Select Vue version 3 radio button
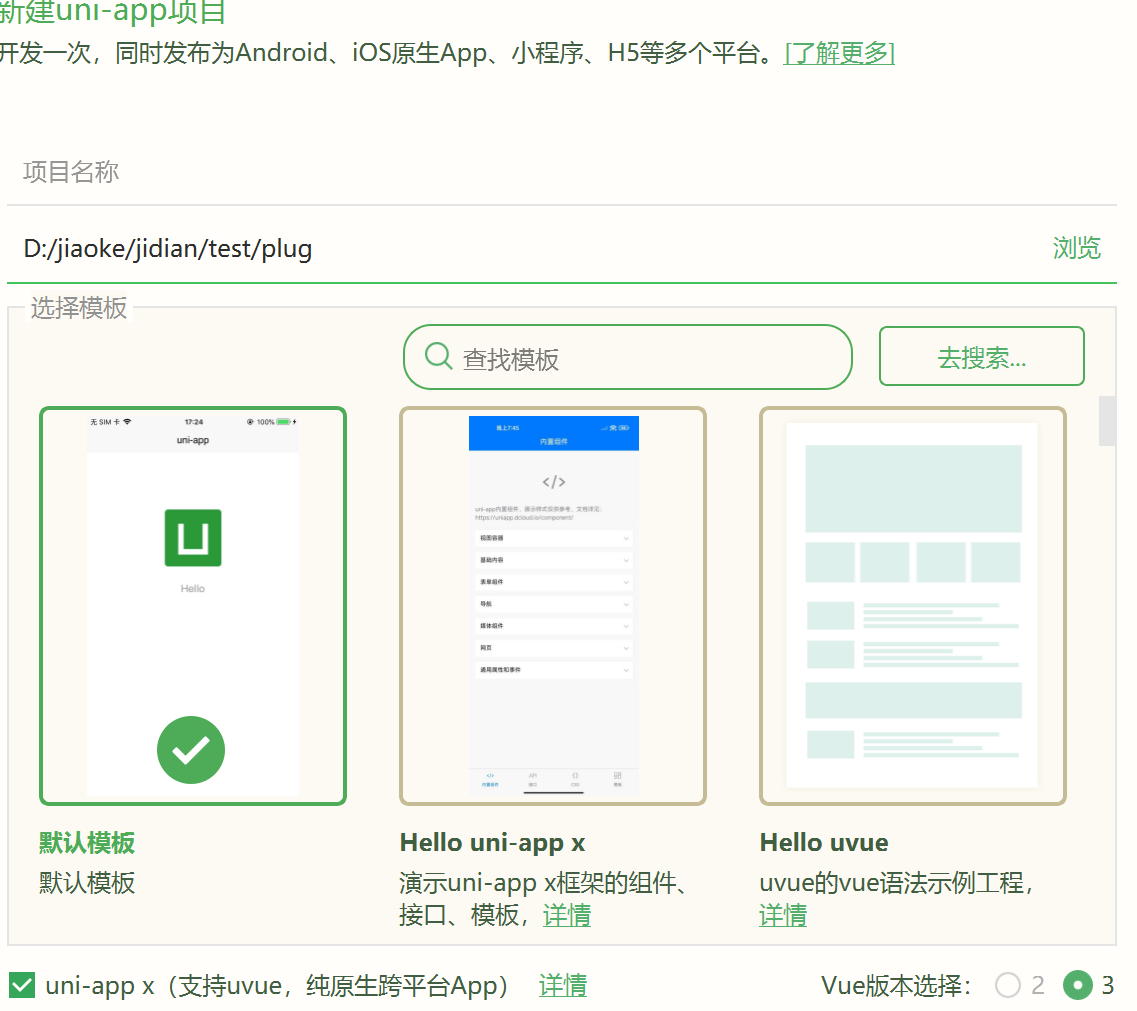The image size is (1137, 1011). pos(1078,986)
